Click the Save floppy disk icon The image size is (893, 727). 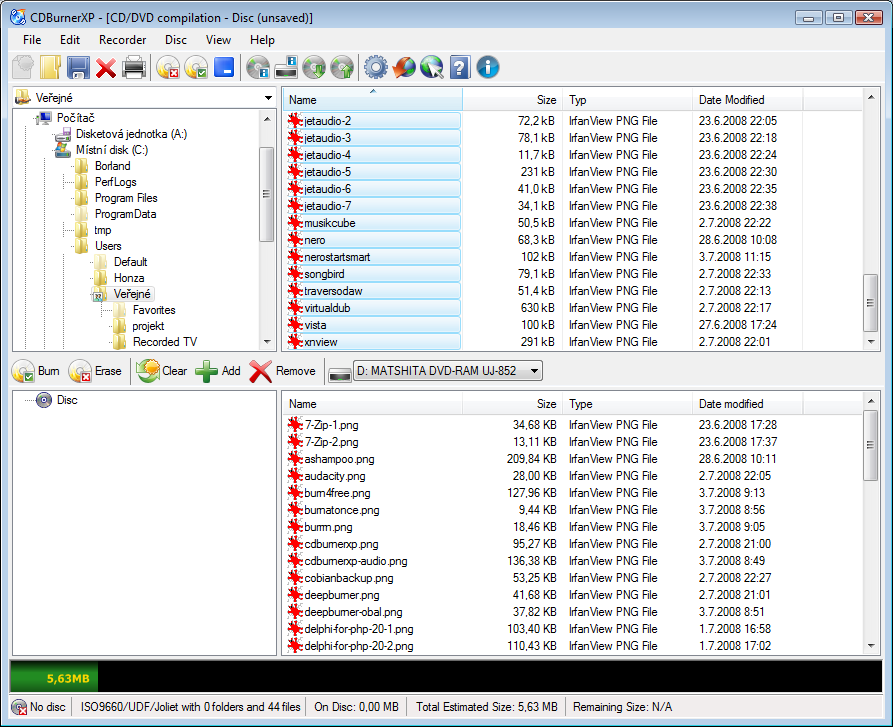[78, 67]
